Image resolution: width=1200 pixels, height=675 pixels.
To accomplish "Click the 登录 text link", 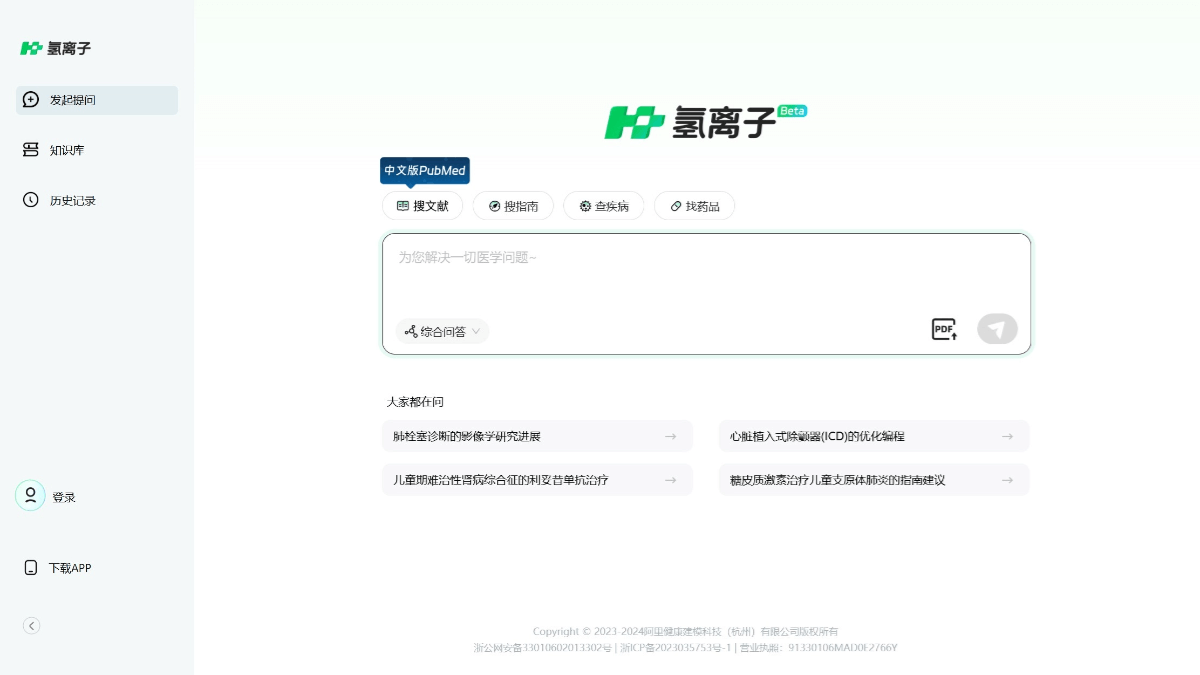I will click(x=64, y=497).
